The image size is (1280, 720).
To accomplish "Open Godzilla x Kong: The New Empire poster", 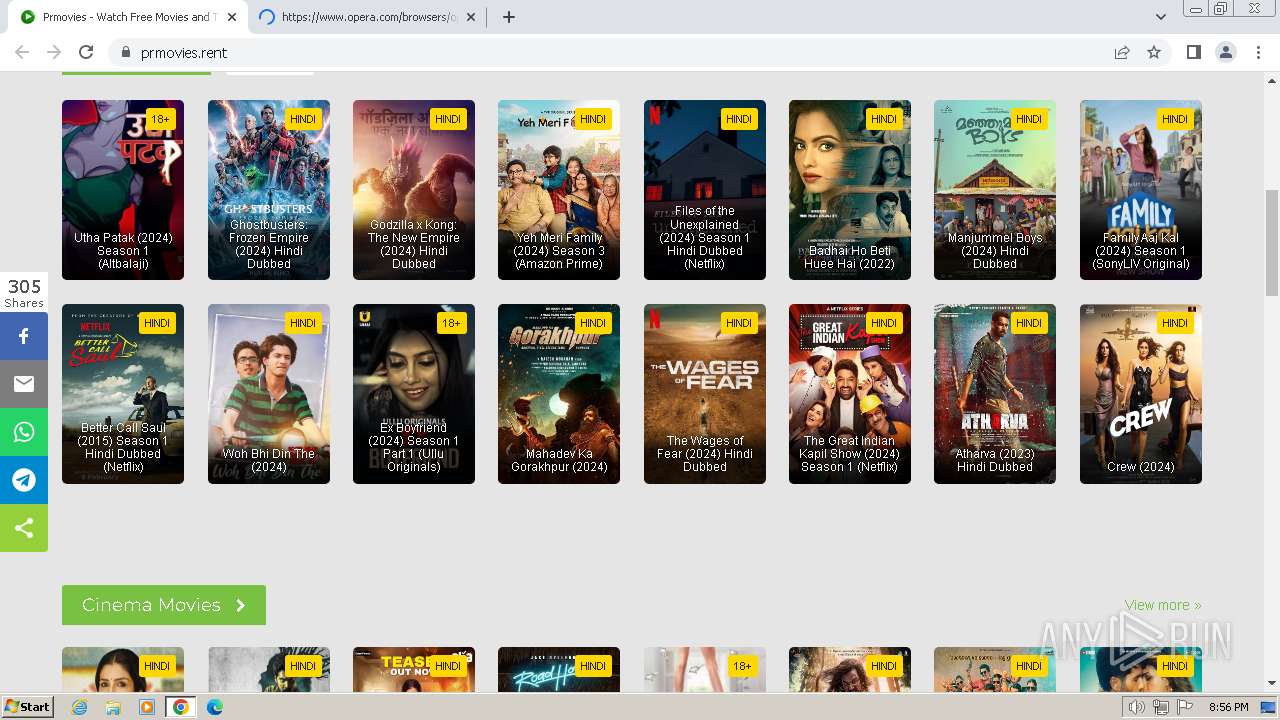I will click(414, 190).
